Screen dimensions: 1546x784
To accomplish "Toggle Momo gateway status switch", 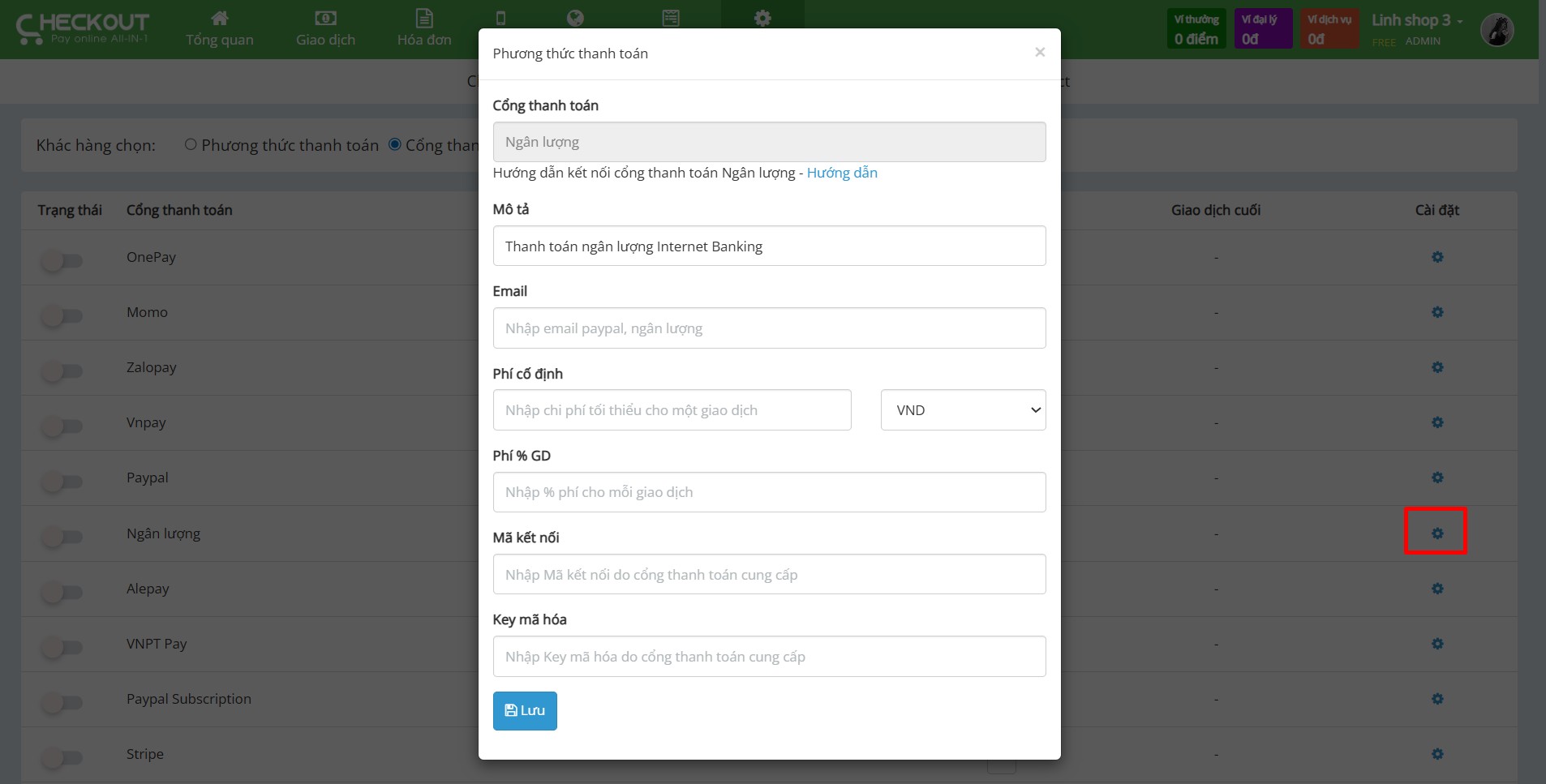I will [x=62, y=316].
